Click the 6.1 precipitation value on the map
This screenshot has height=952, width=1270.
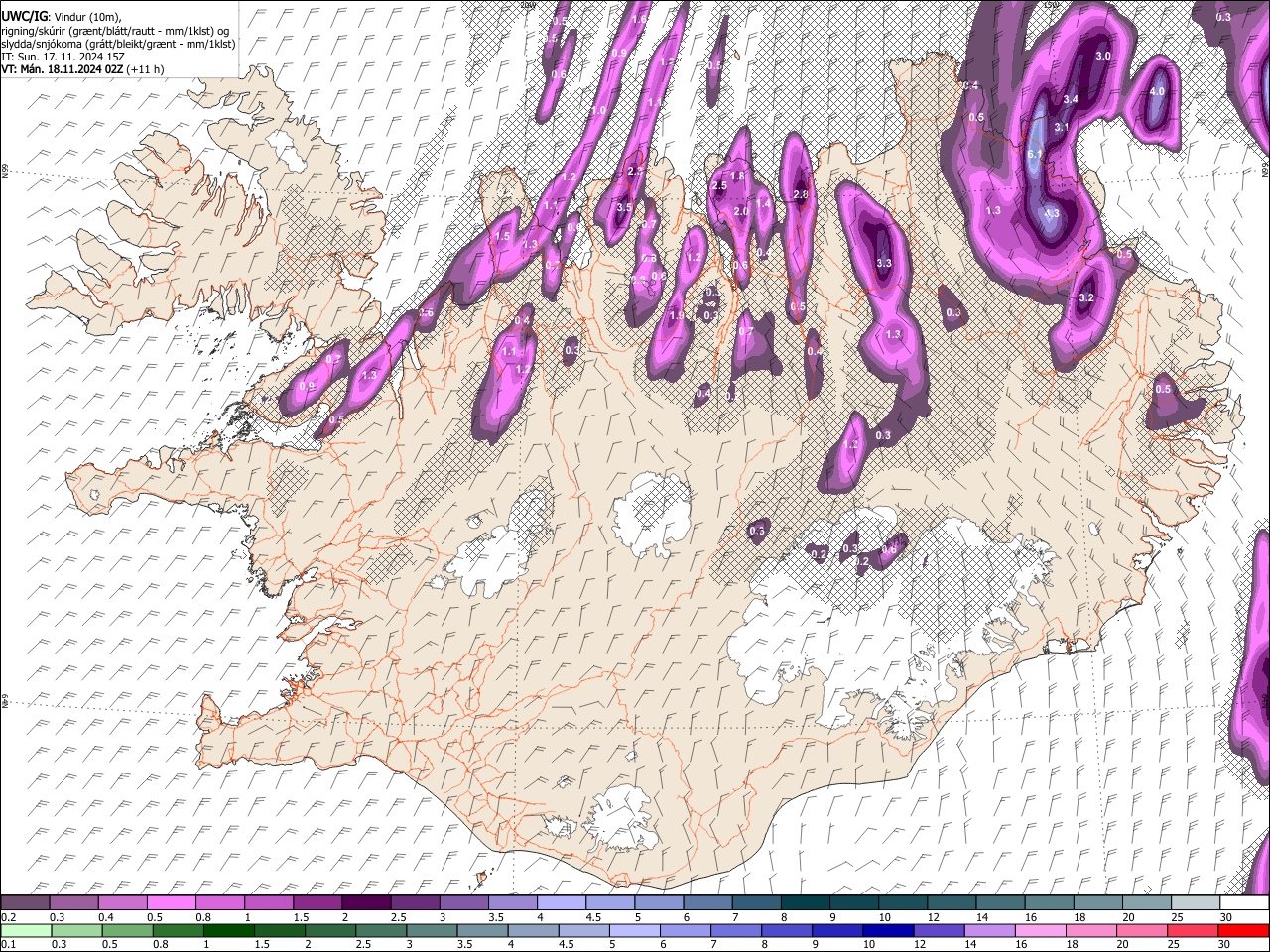point(1034,155)
